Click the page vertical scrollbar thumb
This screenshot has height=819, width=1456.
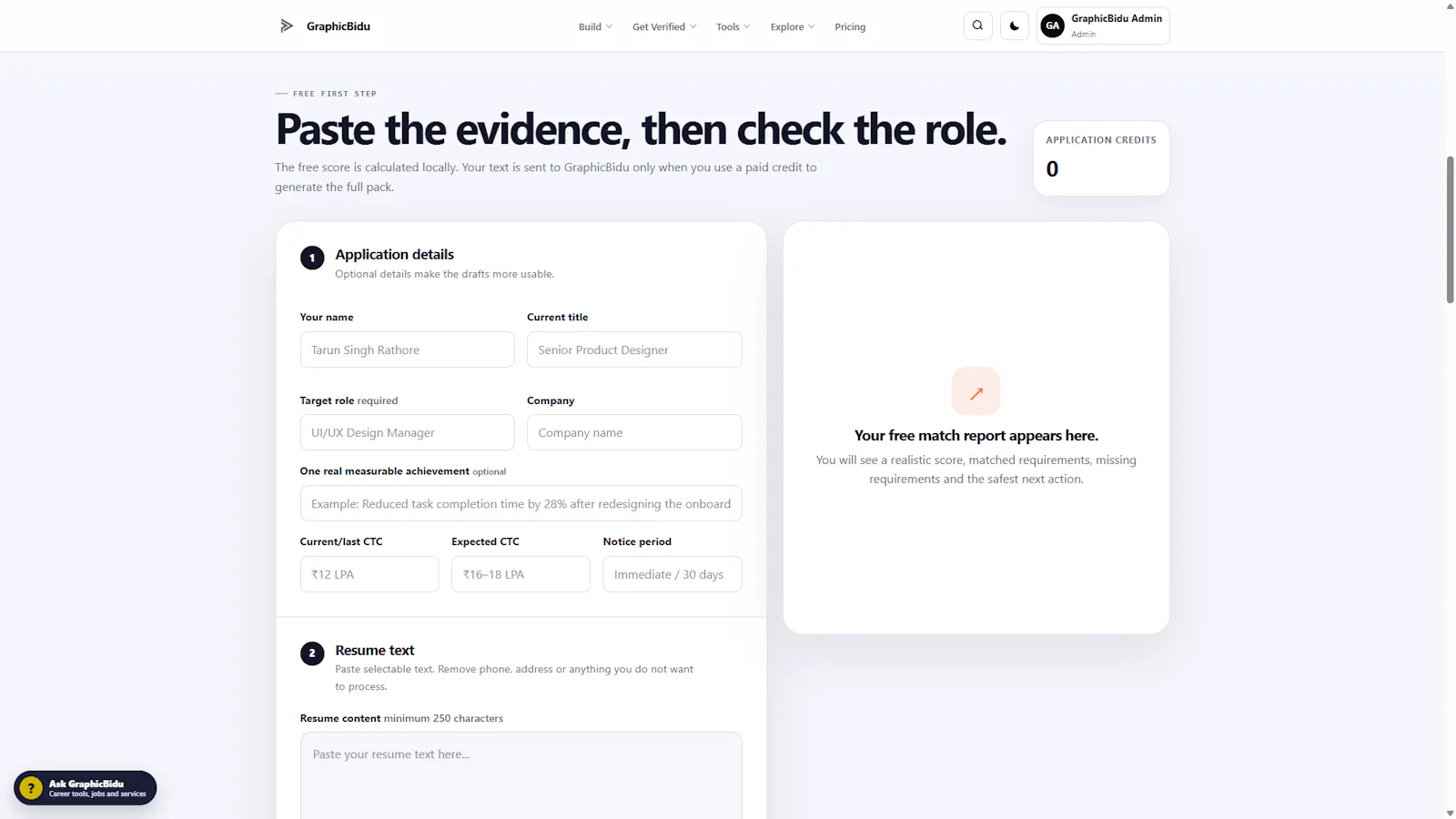tap(1451, 229)
